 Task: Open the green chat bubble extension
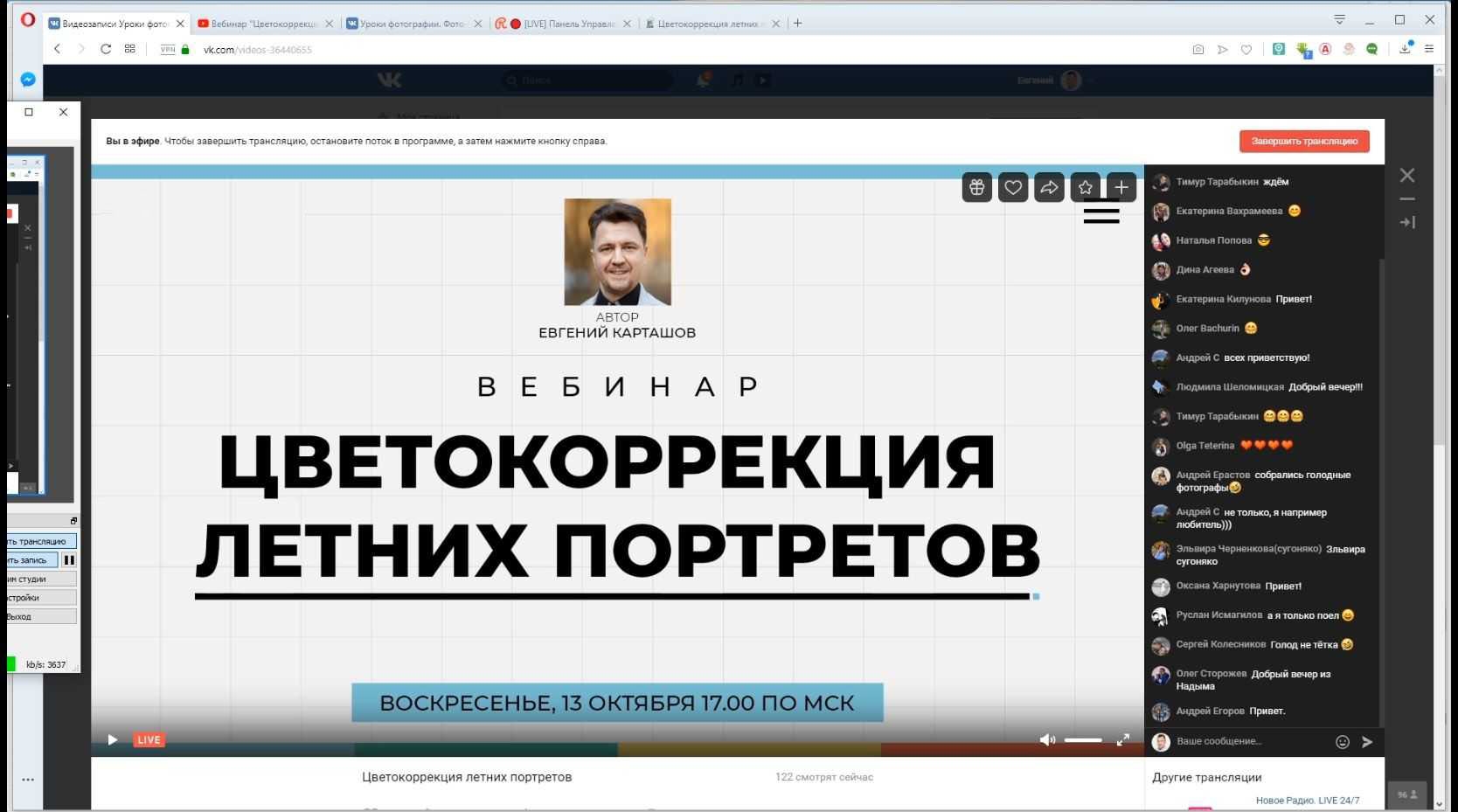pyautogui.click(x=1372, y=50)
